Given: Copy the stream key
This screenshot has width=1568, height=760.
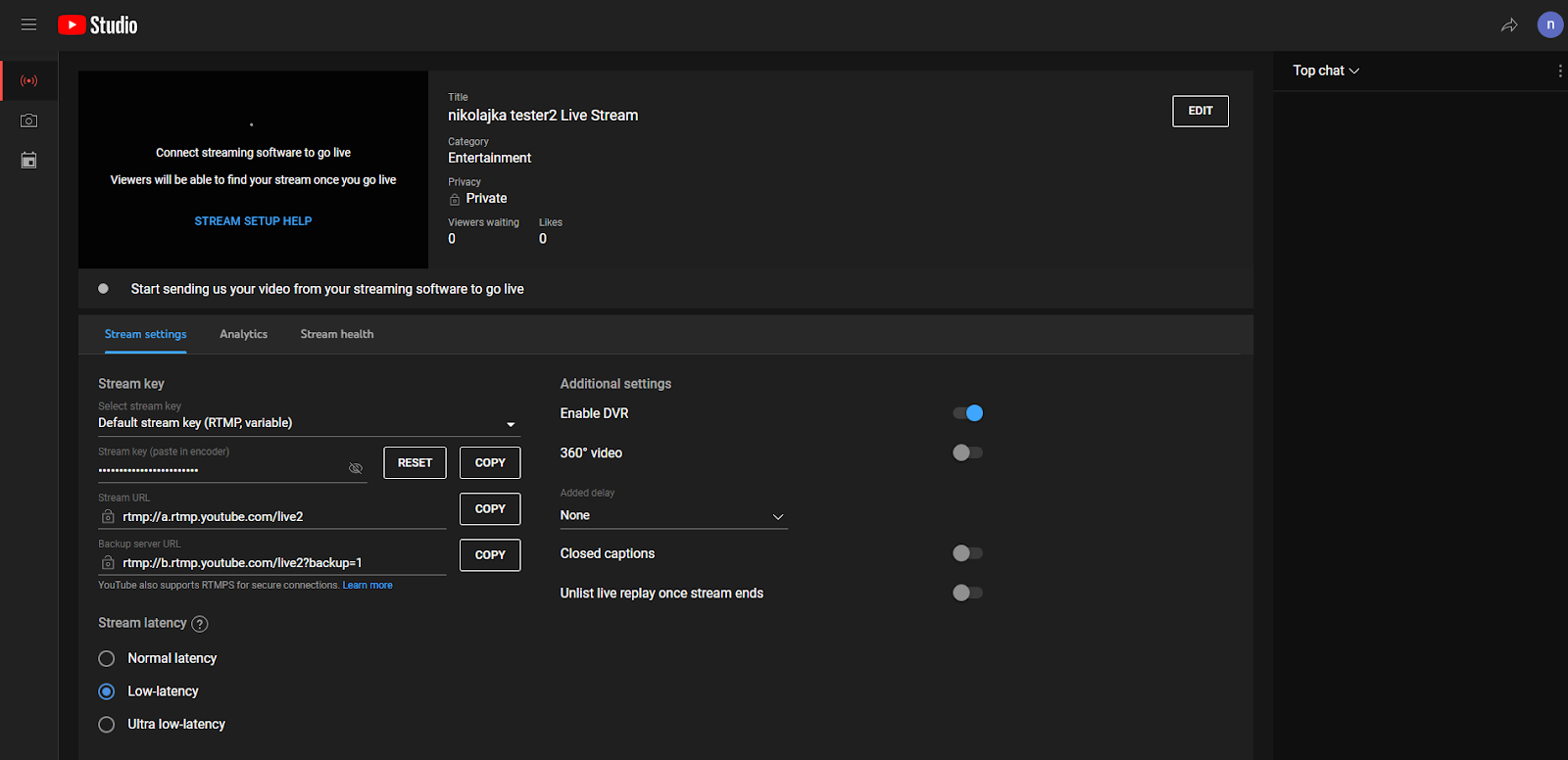Looking at the screenshot, I should click(x=490, y=462).
